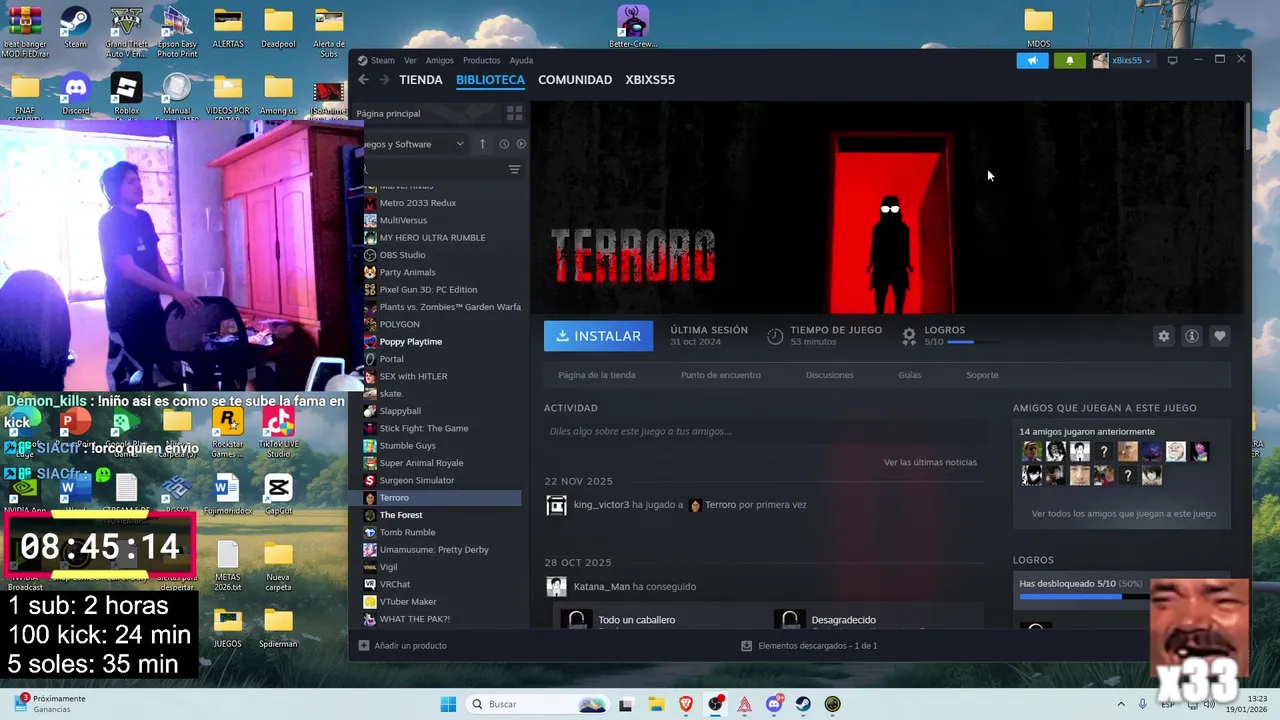Open Punto de encuentro link
The image size is (1280, 720).
(x=721, y=375)
